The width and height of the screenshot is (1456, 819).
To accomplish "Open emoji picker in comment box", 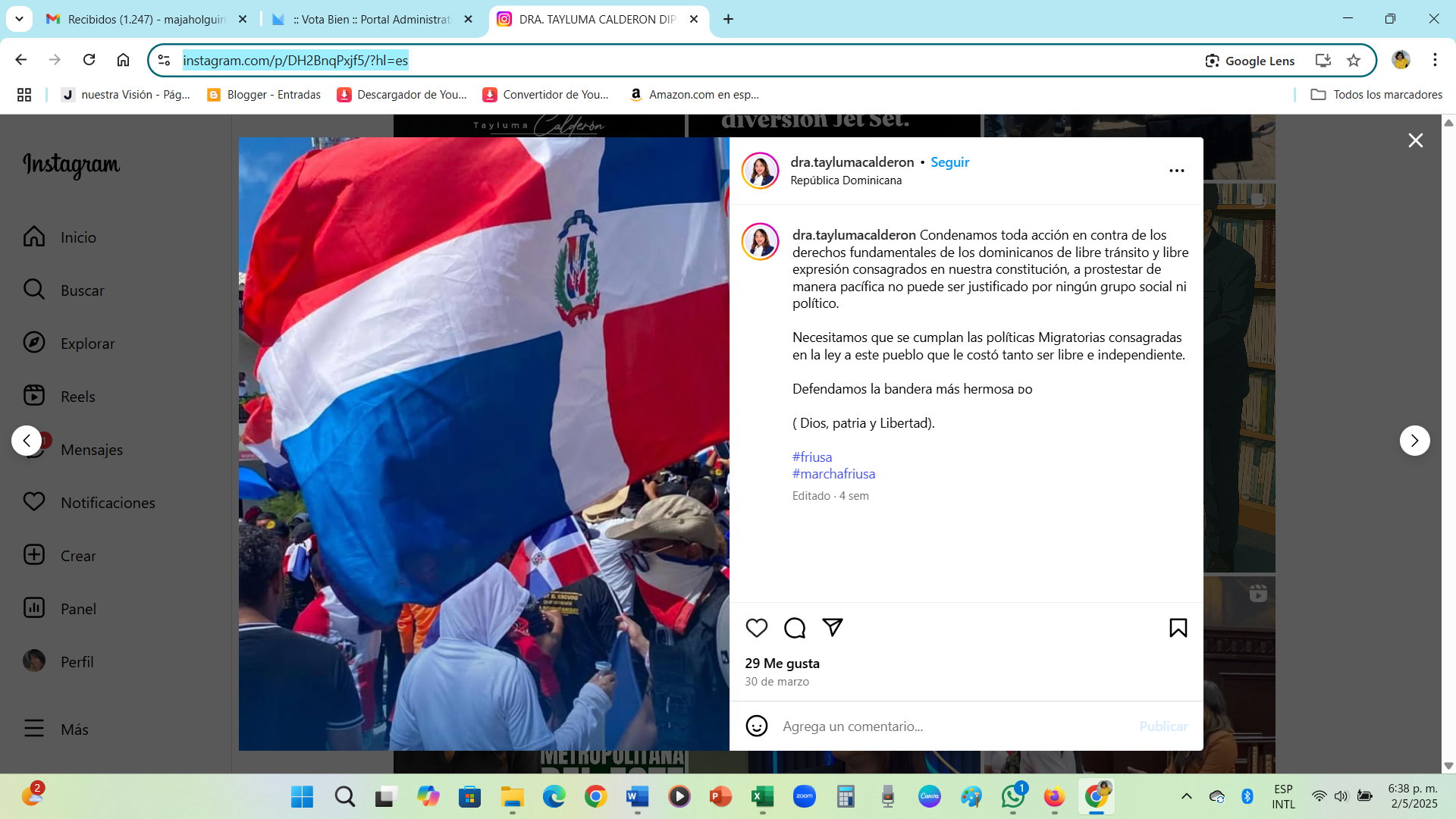I will pos(756,726).
